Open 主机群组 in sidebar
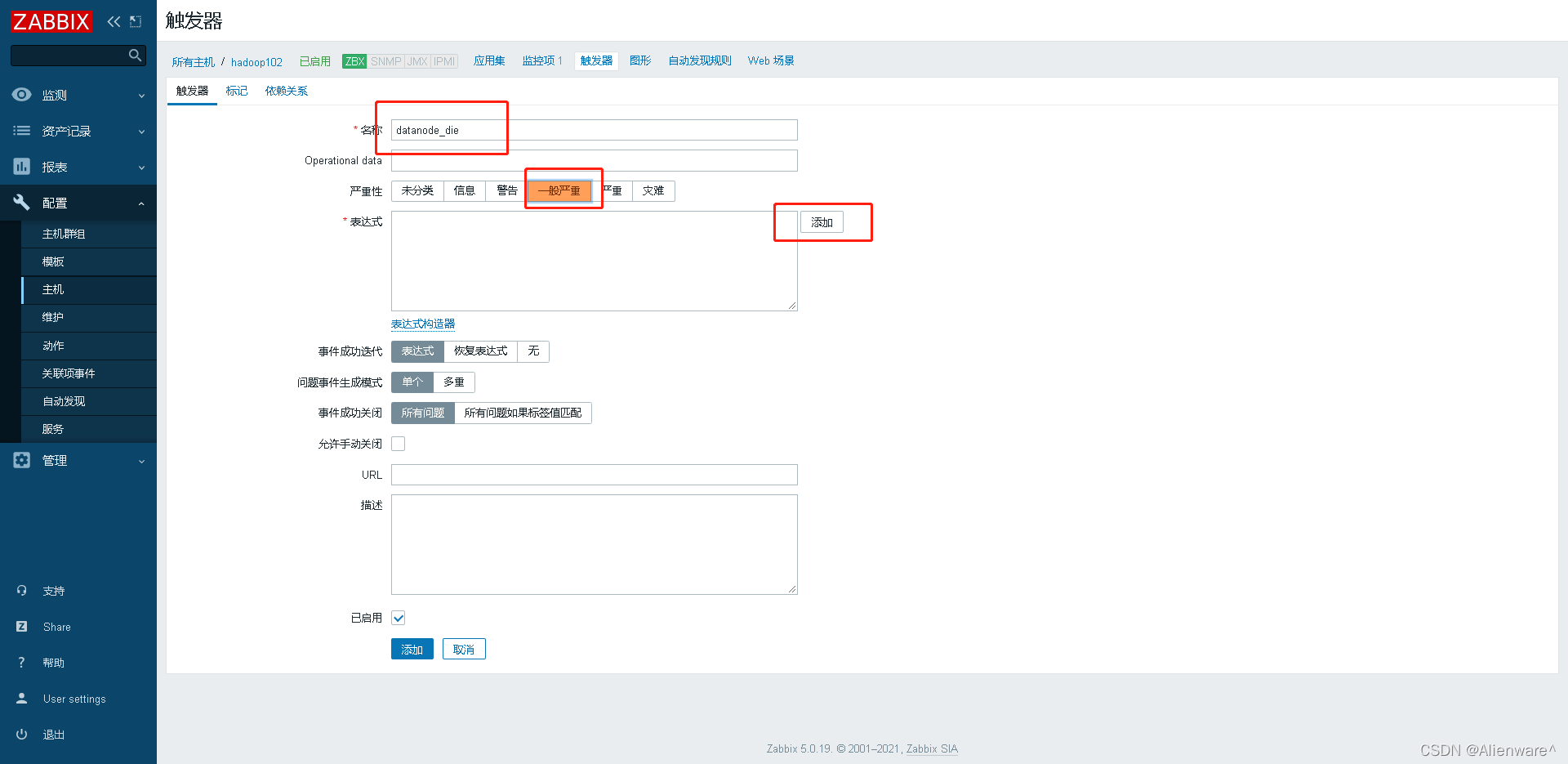 click(89, 234)
